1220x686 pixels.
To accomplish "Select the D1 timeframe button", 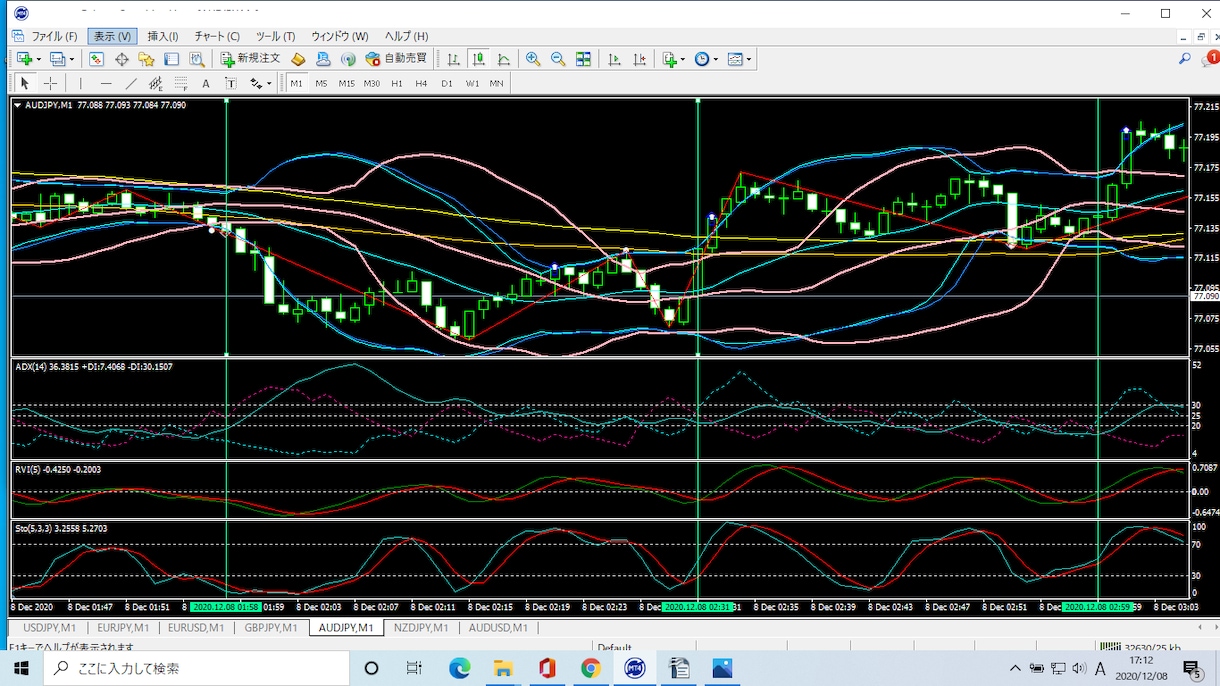I will (x=447, y=84).
